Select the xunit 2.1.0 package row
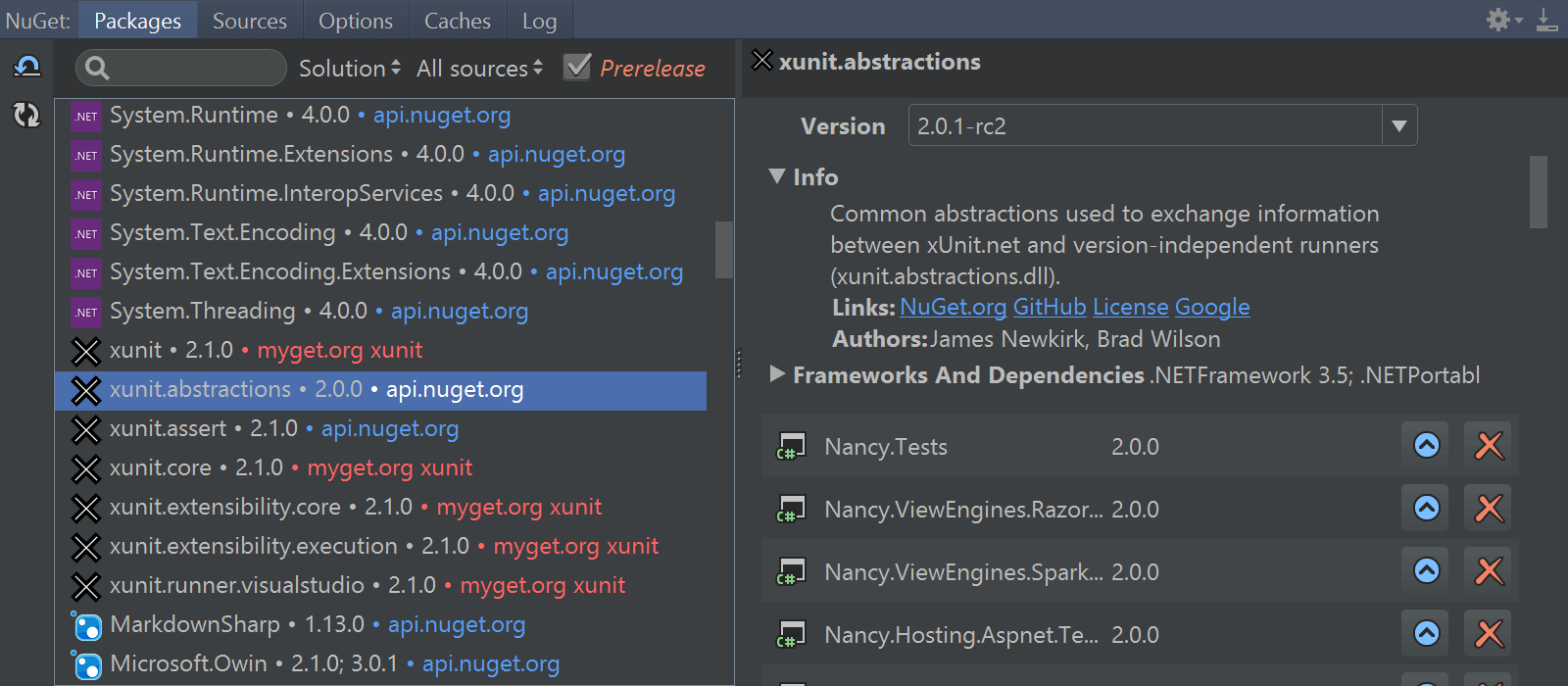Viewport: 1568px width, 686px height. coord(380,351)
